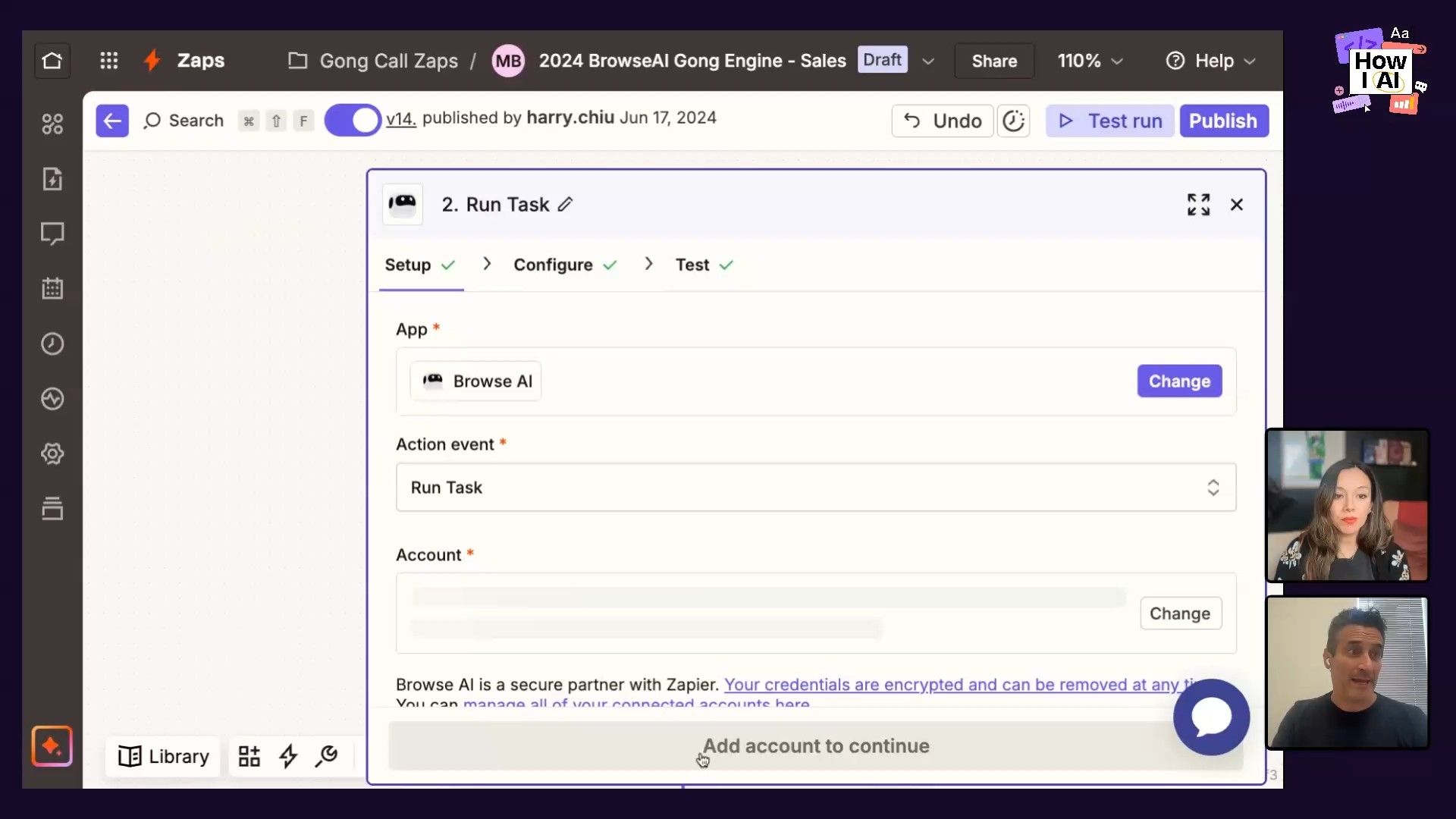Change the Browse AI app
The height and width of the screenshot is (819, 1456).
pyautogui.click(x=1179, y=381)
